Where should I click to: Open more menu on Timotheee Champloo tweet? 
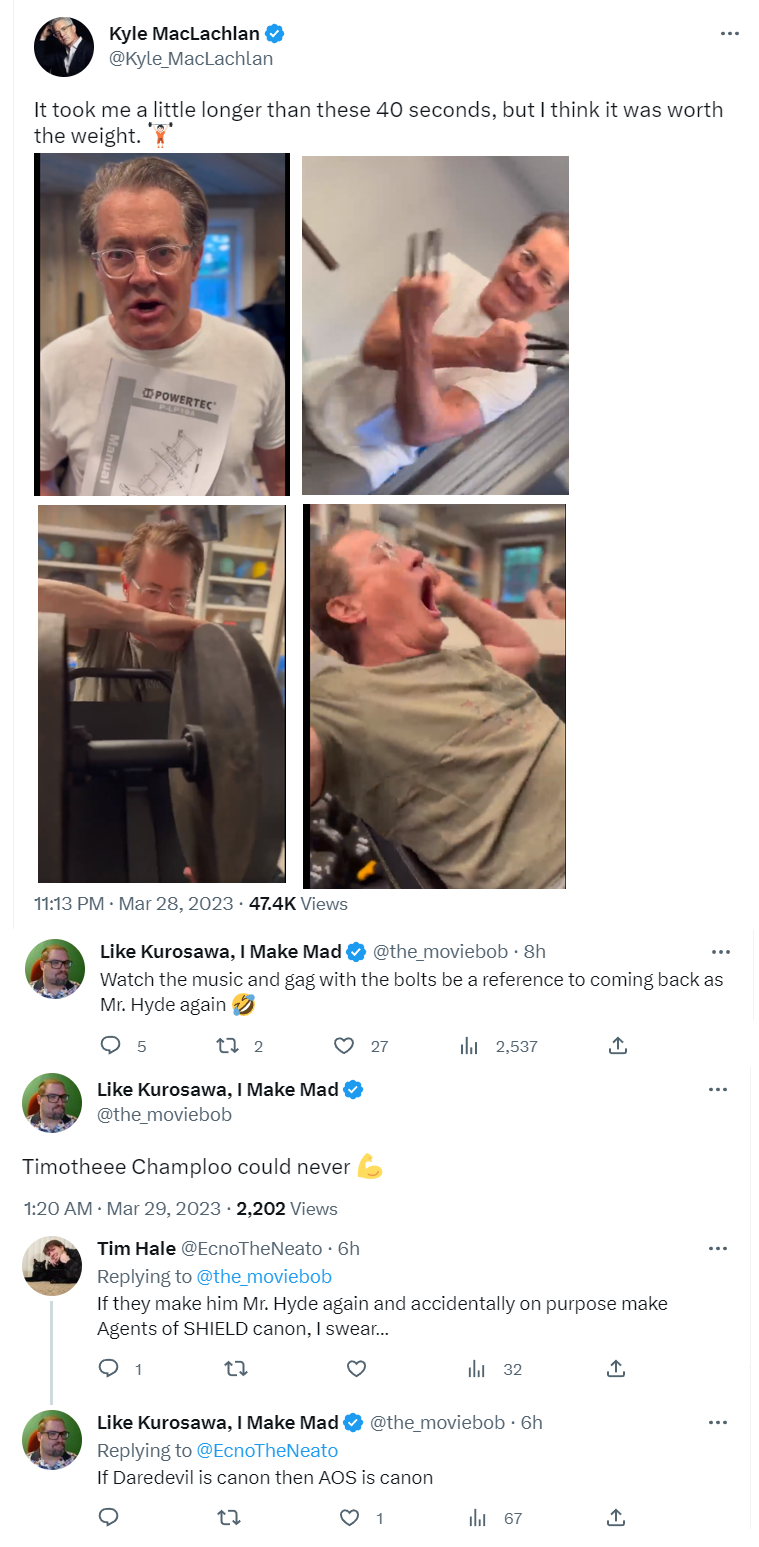point(718,1089)
